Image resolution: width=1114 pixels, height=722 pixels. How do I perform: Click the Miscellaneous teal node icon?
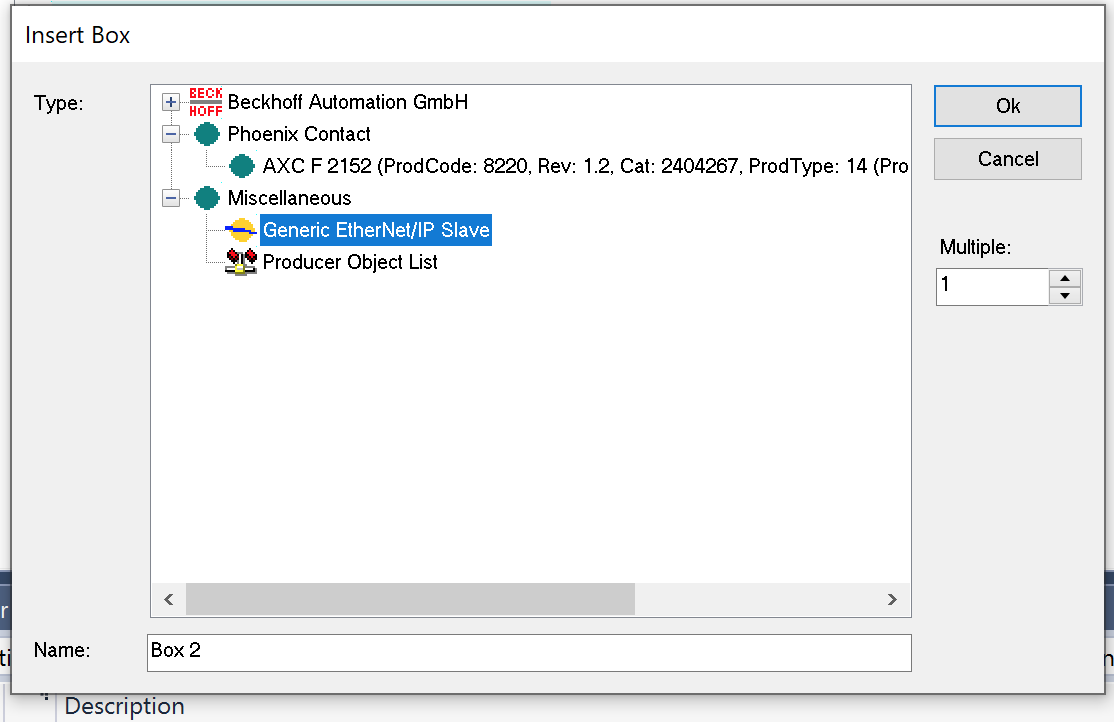pos(207,198)
